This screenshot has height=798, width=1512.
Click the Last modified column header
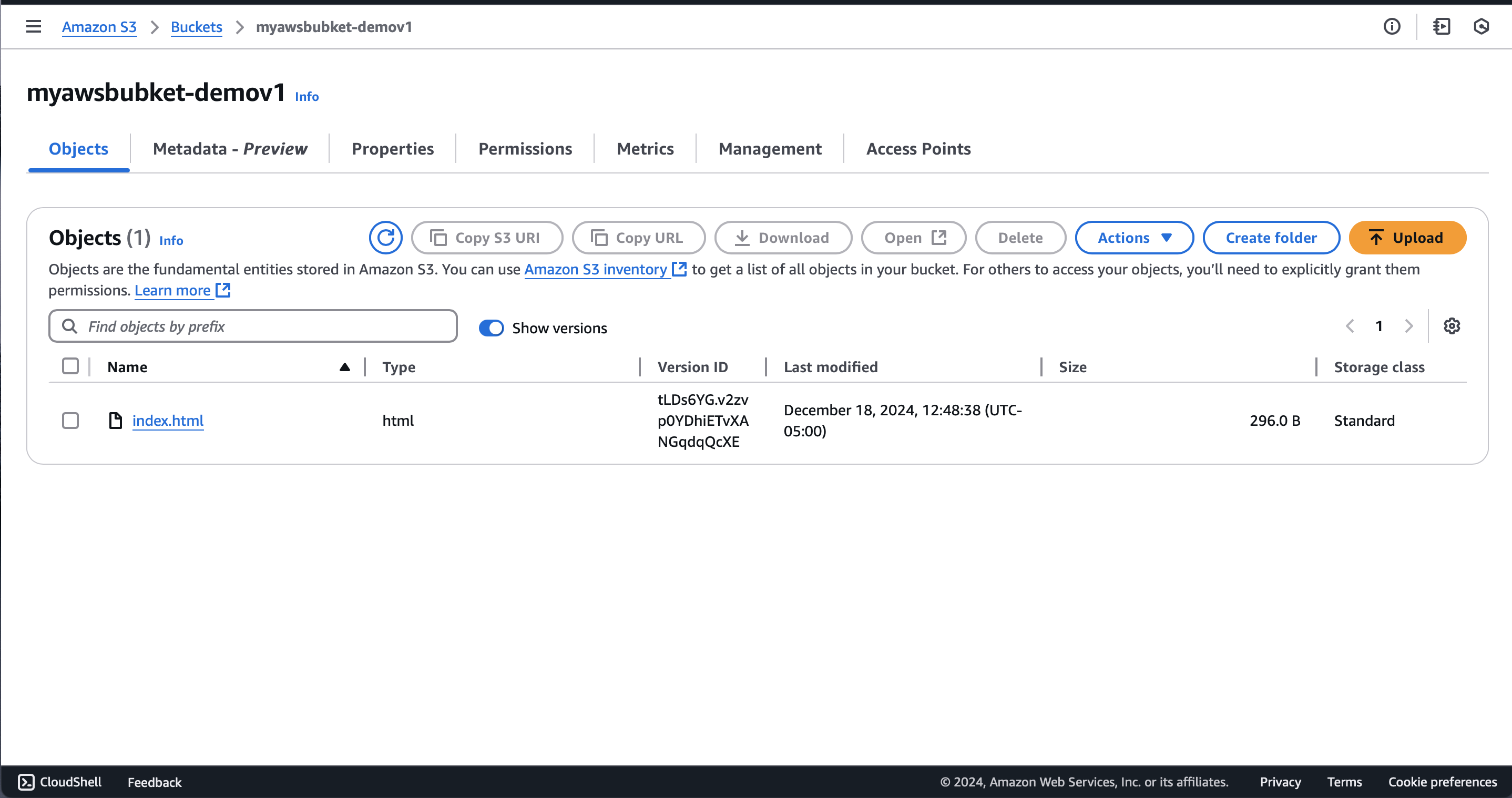[831, 367]
